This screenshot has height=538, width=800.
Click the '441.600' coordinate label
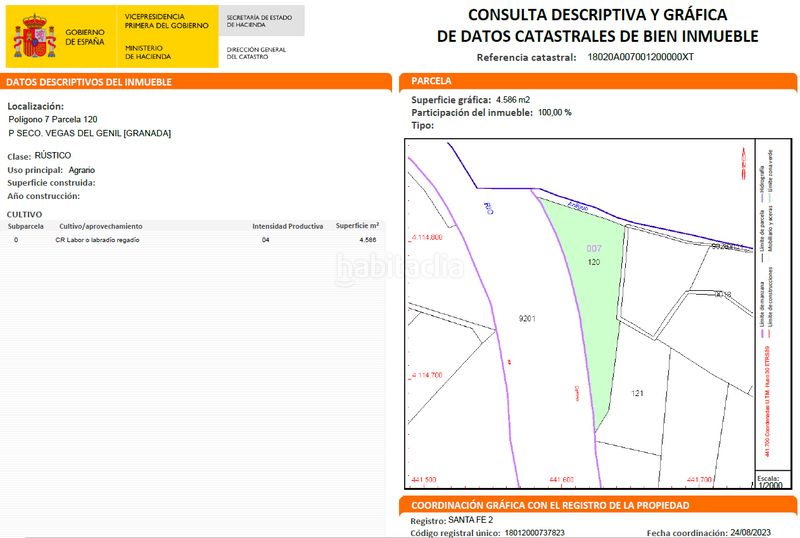[561, 480]
